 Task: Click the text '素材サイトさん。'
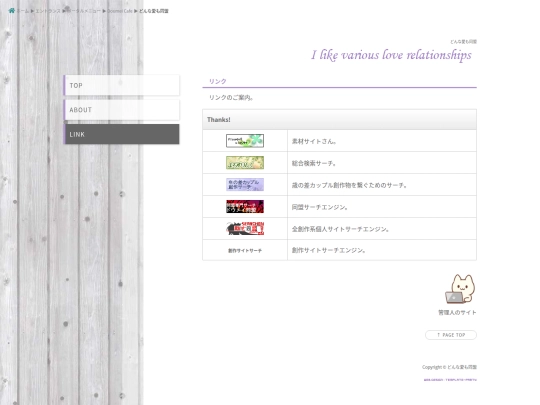point(314,141)
